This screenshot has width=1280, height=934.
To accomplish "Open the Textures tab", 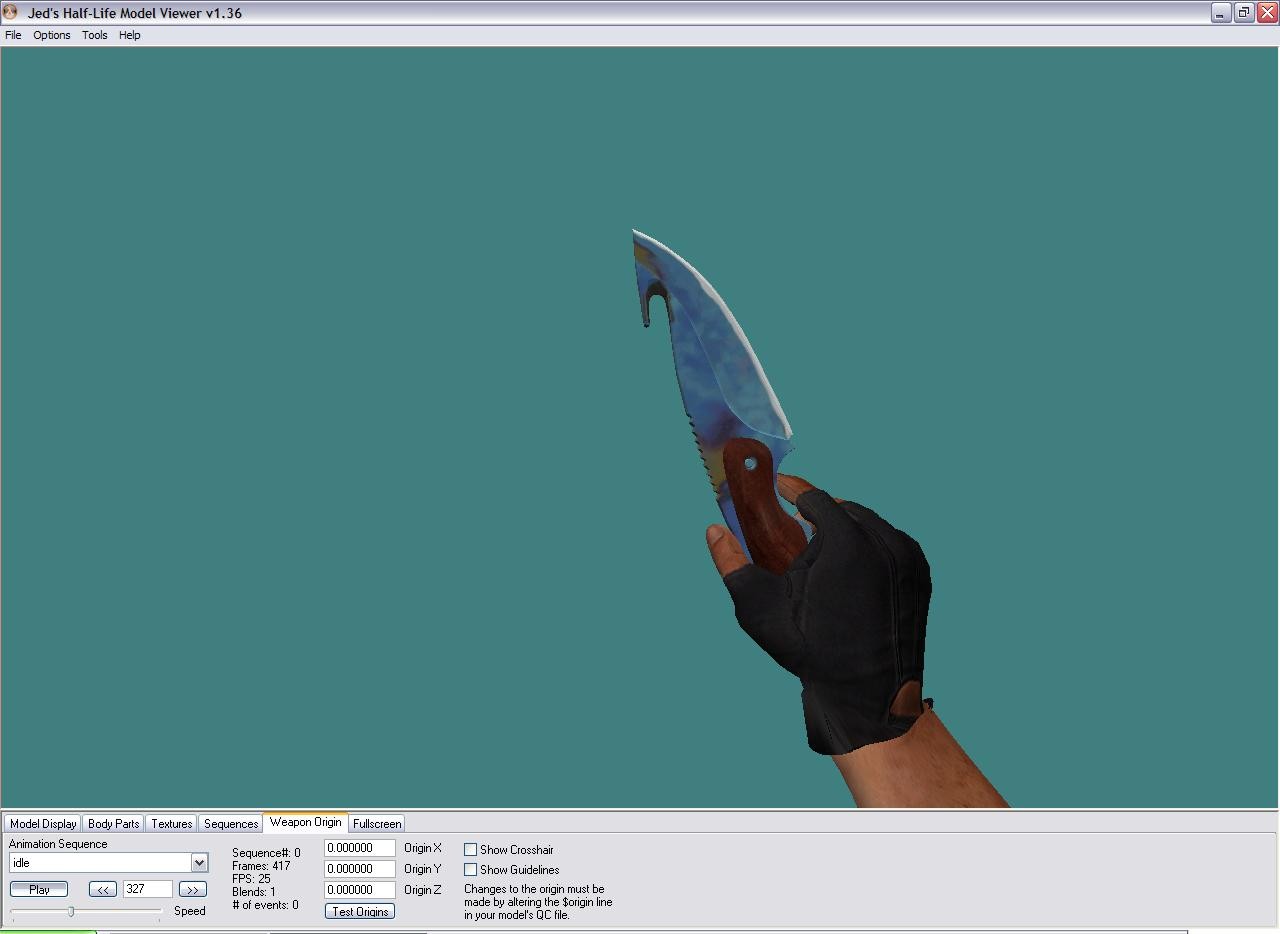I will click(x=170, y=823).
